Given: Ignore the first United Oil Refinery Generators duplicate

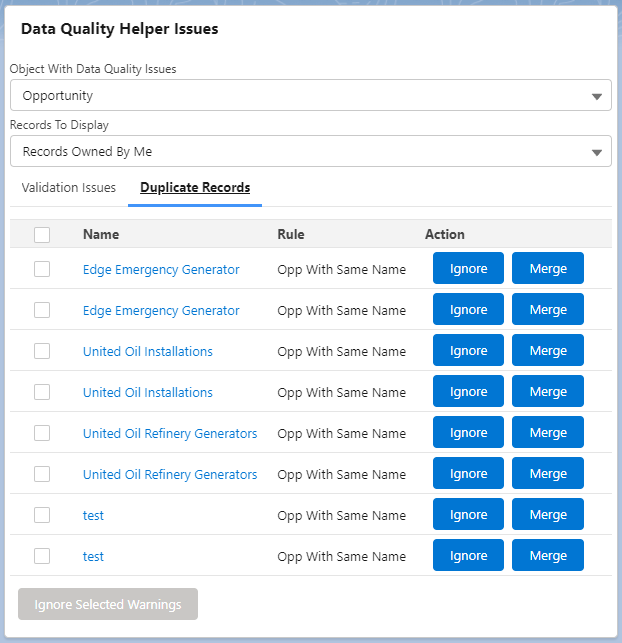Looking at the screenshot, I should 468,433.
